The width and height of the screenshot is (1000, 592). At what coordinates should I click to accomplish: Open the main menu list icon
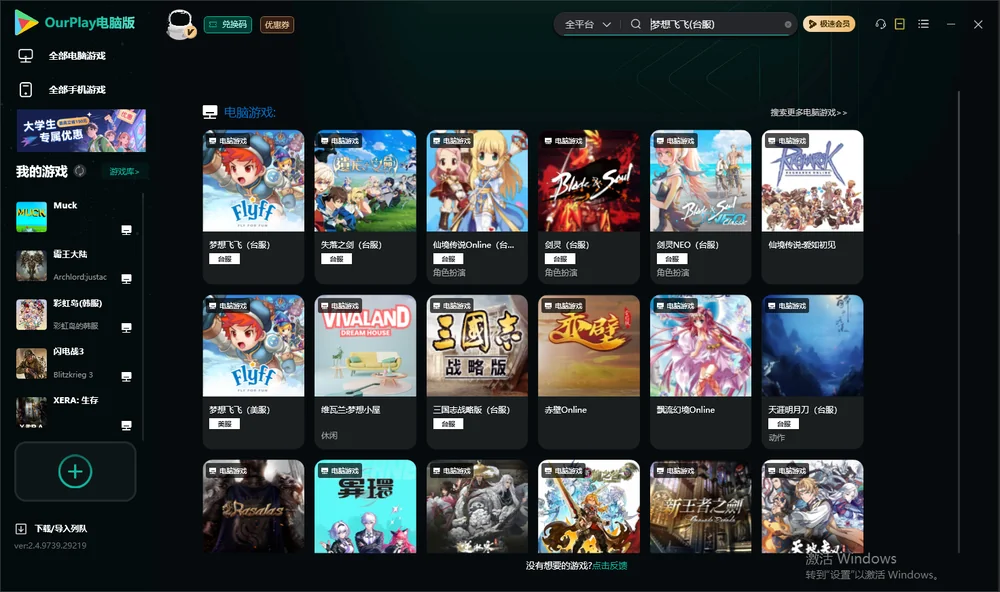point(923,24)
